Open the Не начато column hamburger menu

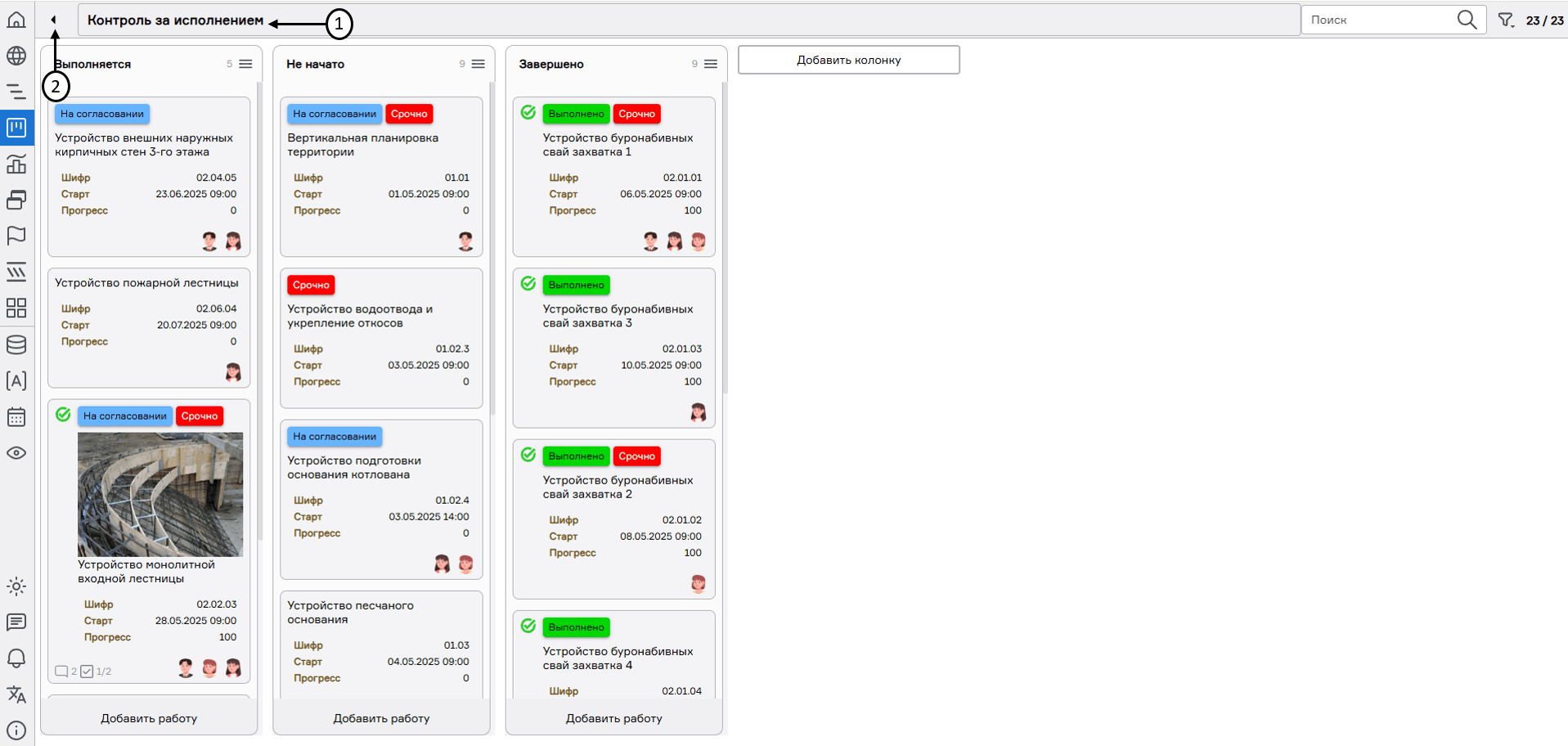click(x=478, y=64)
